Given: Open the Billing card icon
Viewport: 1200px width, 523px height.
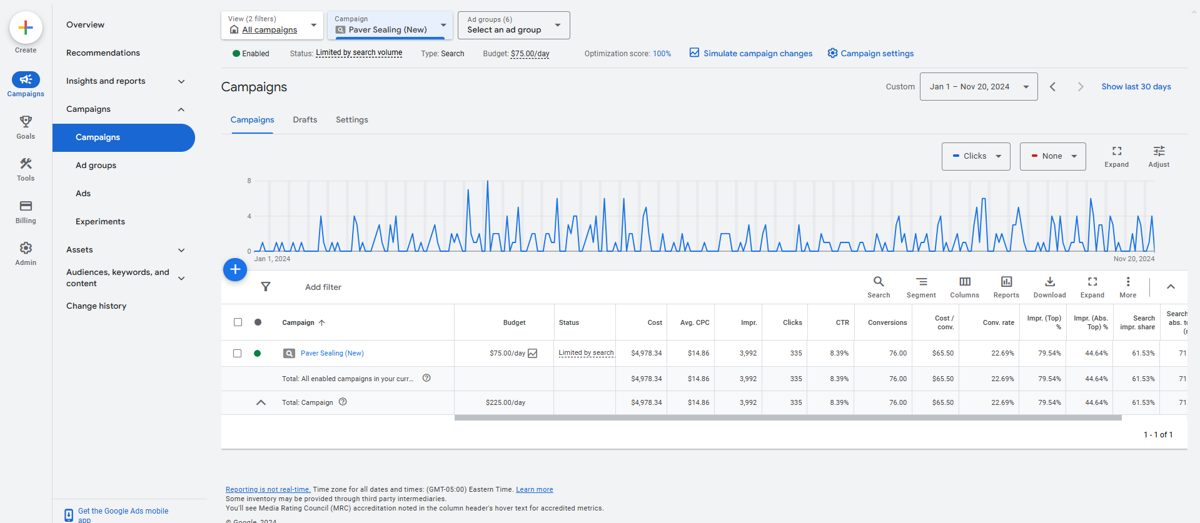Looking at the screenshot, I should 25,206.
